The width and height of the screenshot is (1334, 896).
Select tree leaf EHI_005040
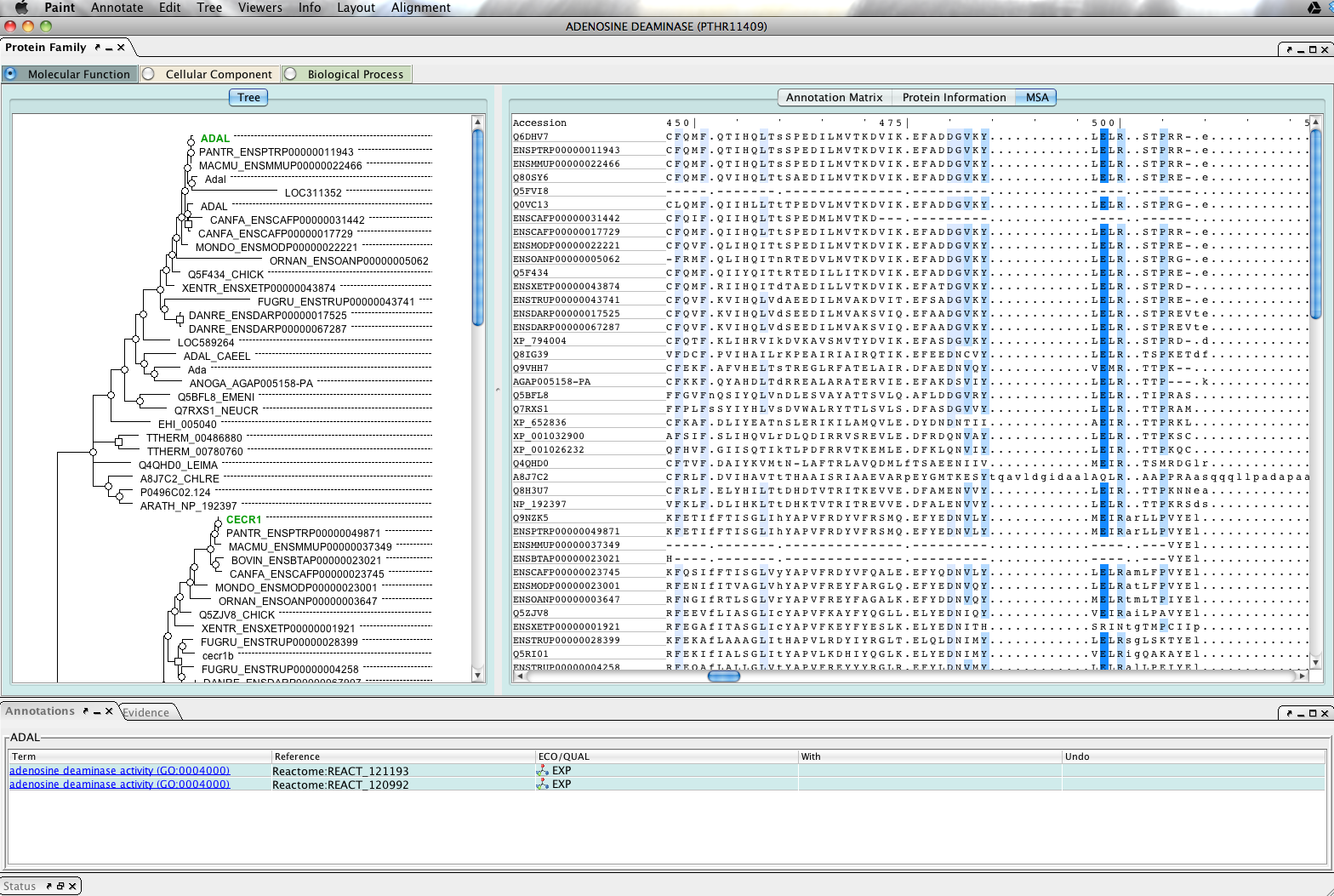coord(187,424)
